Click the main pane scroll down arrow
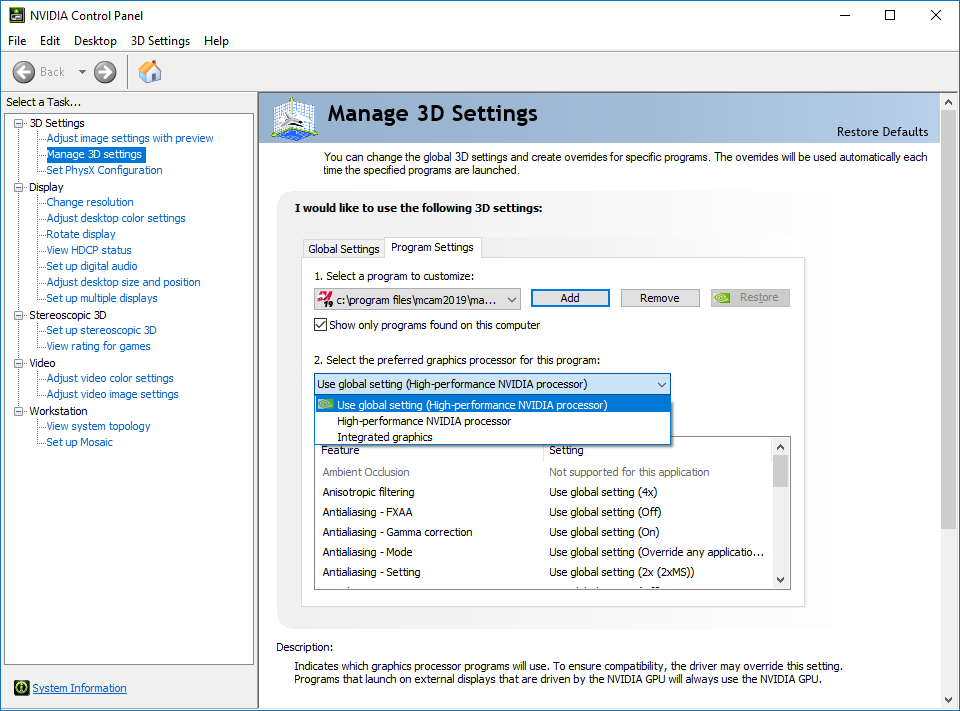 click(948, 699)
